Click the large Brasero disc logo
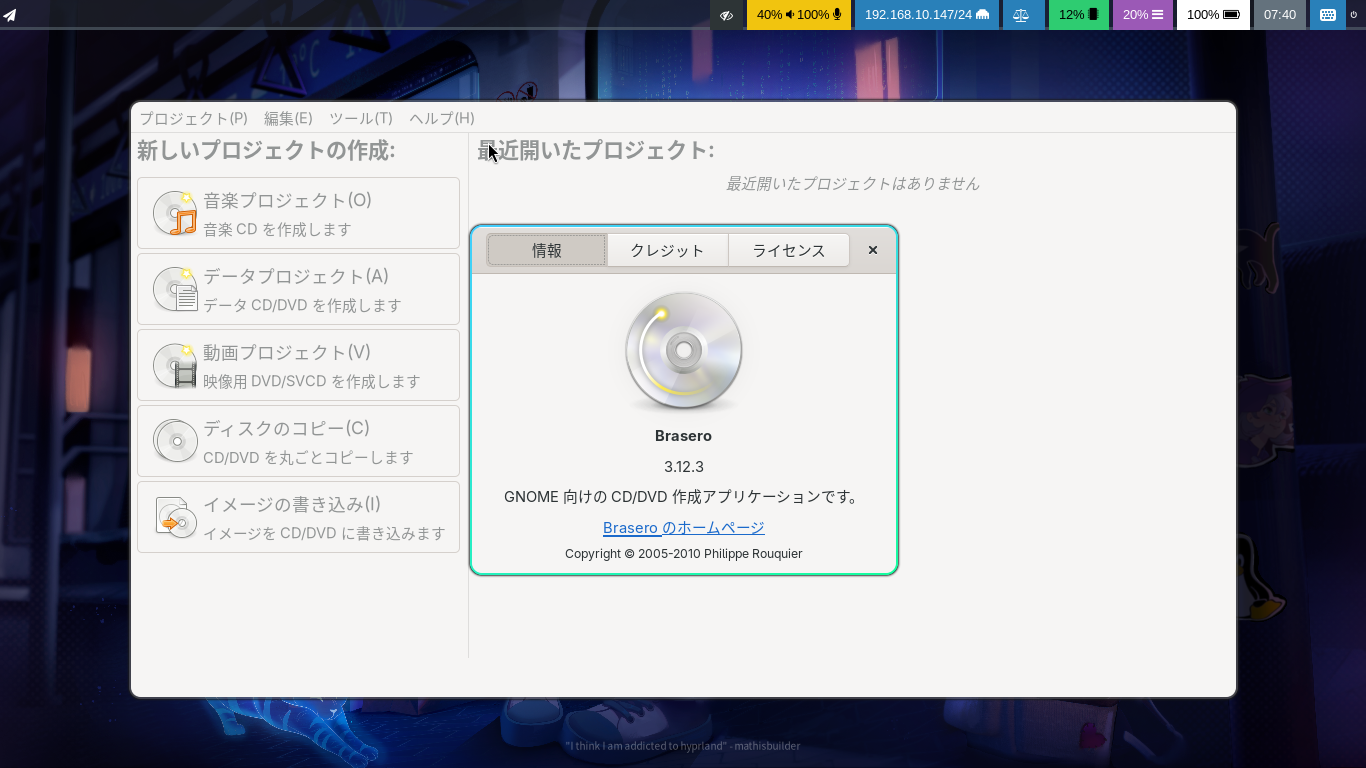1366x768 pixels. pos(684,352)
